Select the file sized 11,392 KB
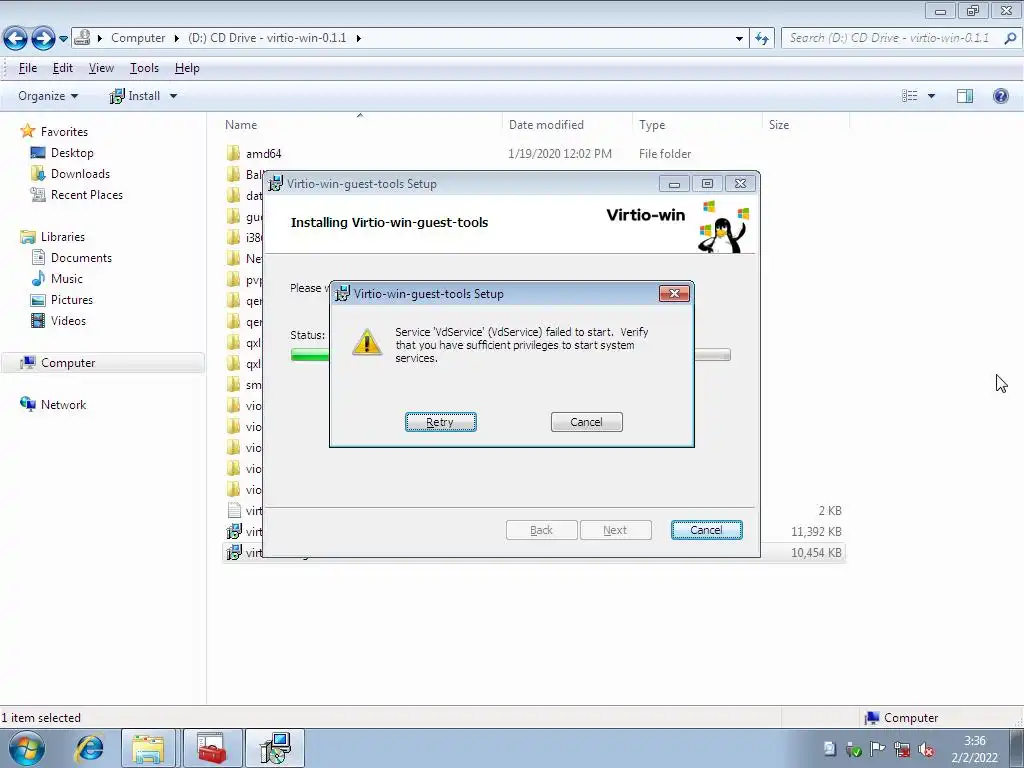The image size is (1024, 768). tap(534, 532)
